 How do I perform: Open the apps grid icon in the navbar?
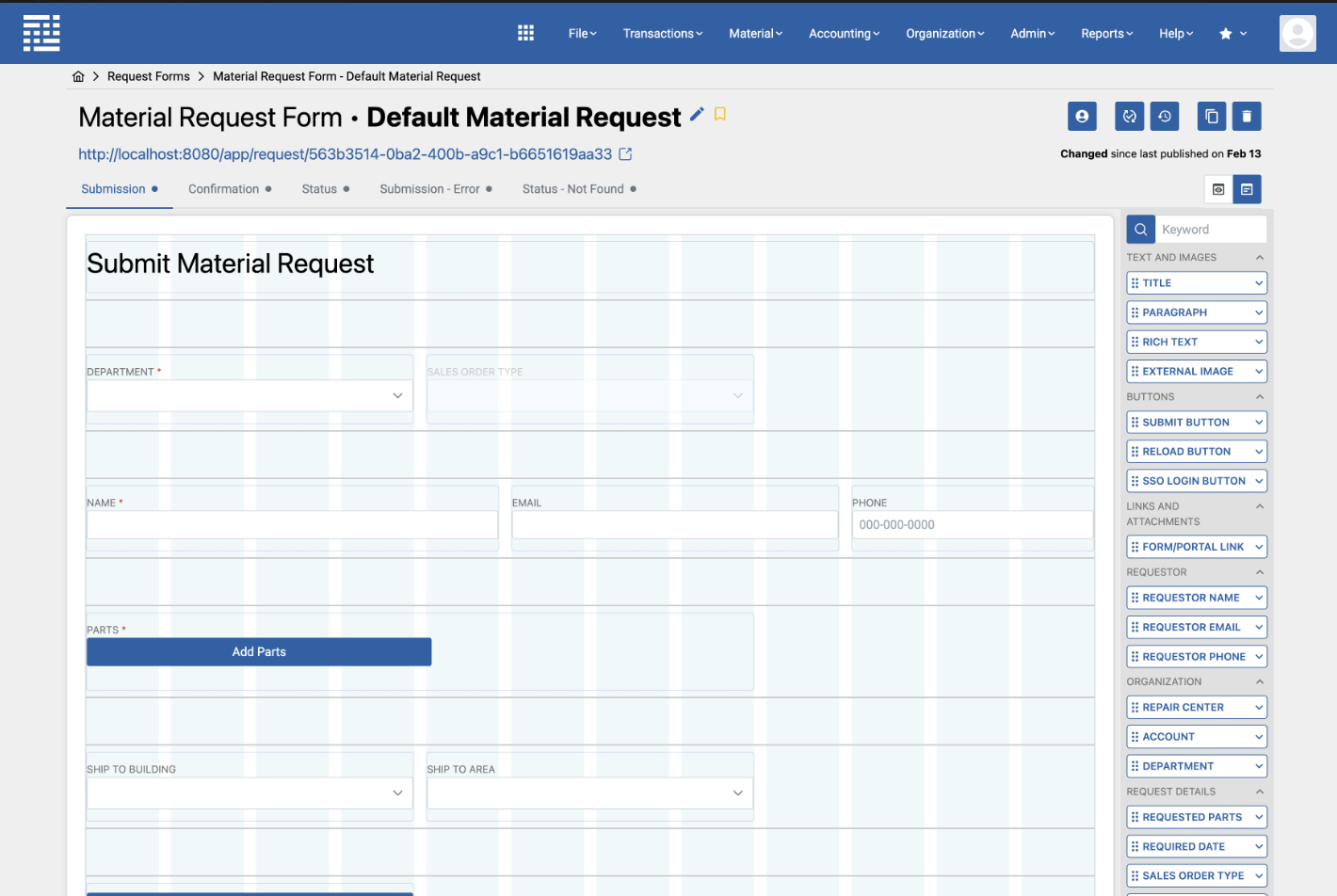click(x=525, y=32)
